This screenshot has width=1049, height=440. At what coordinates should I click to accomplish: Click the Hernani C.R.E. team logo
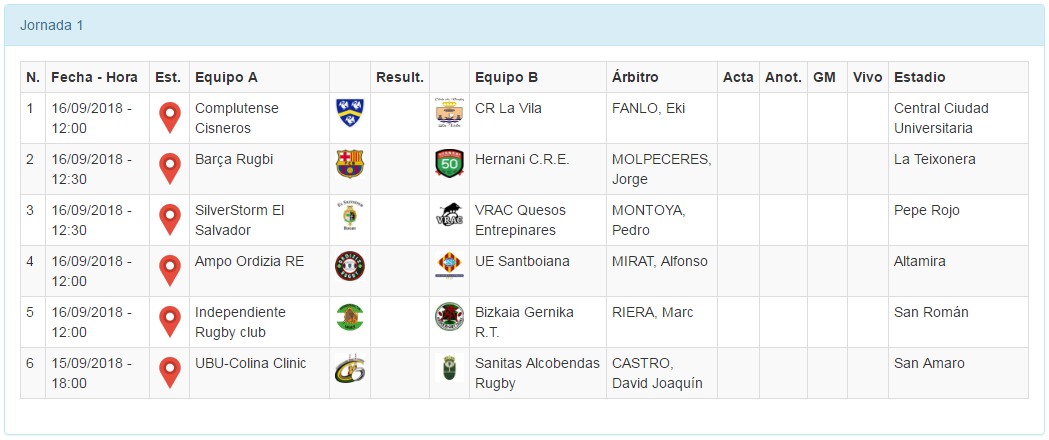pyautogui.click(x=449, y=163)
